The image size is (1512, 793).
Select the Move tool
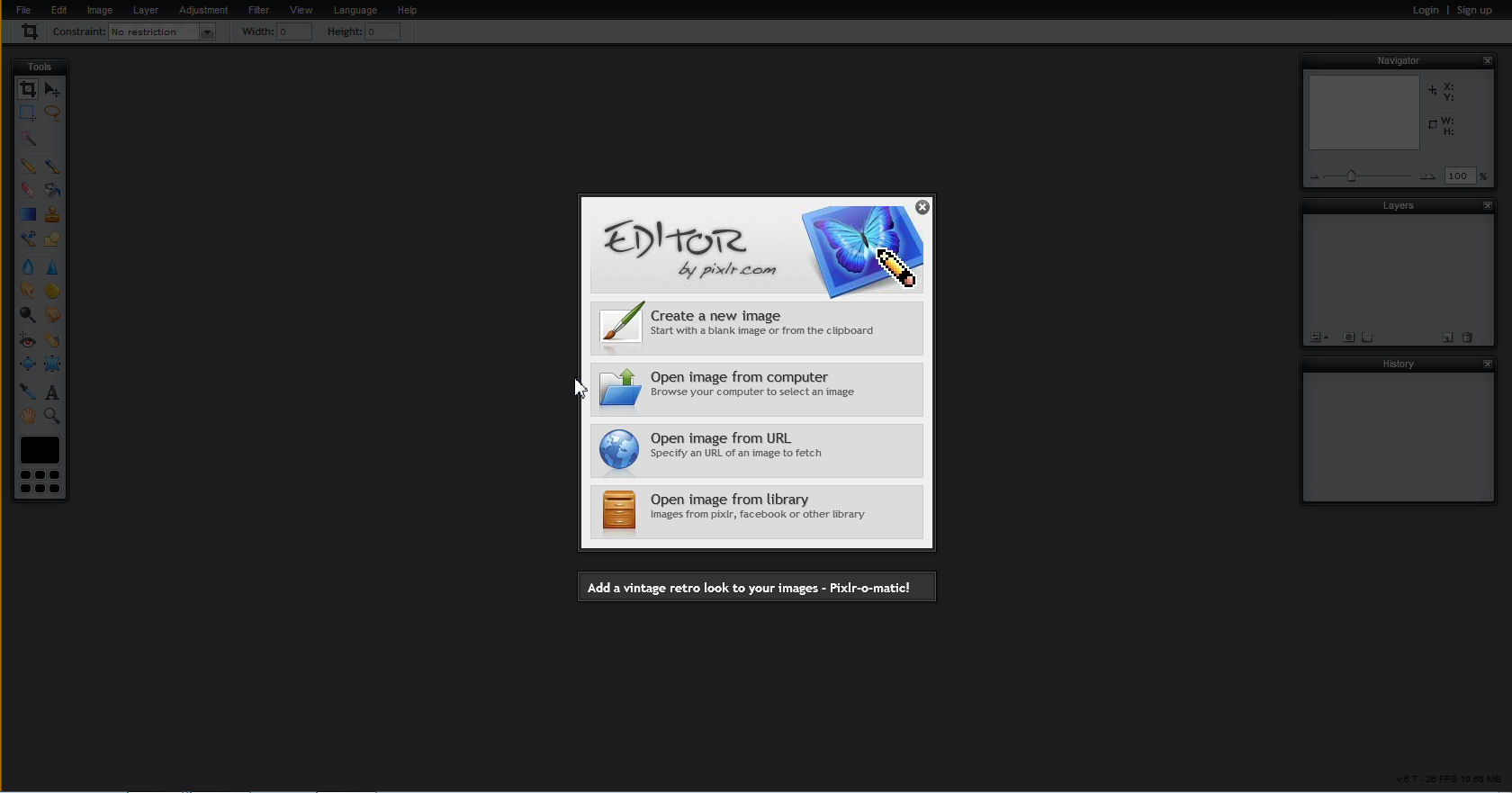coord(52,89)
